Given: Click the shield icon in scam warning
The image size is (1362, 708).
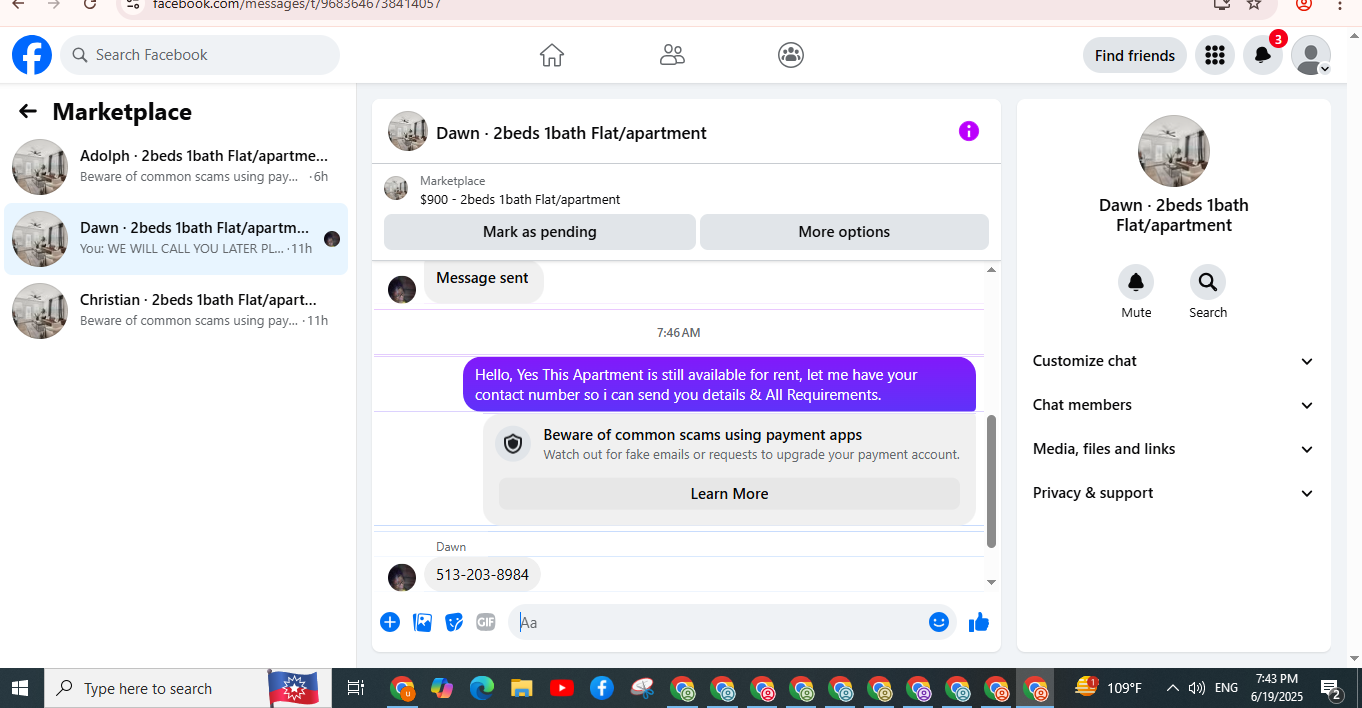Looking at the screenshot, I should click(x=513, y=443).
